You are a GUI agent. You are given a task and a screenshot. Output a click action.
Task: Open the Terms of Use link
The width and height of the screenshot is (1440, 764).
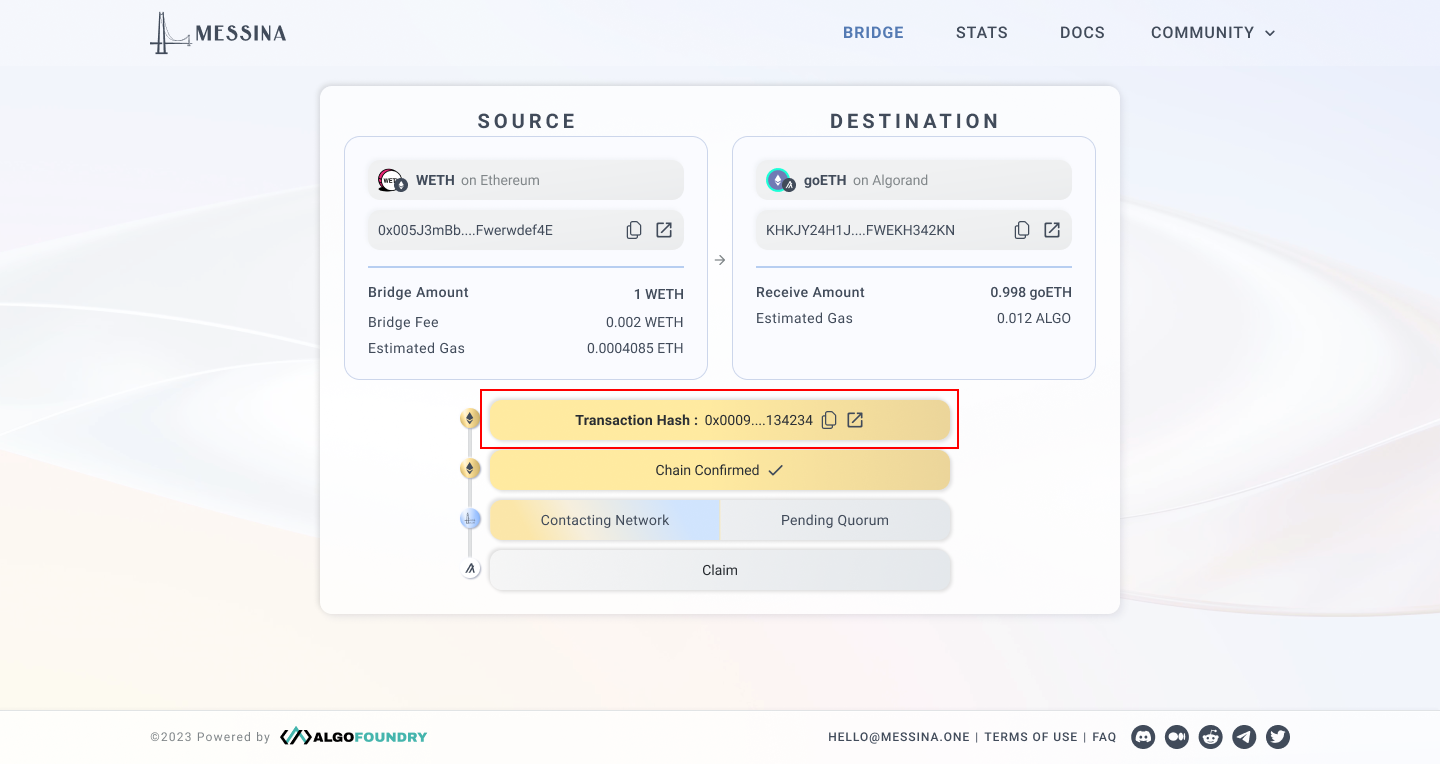pyautogui.click(x=1031, y=737)
